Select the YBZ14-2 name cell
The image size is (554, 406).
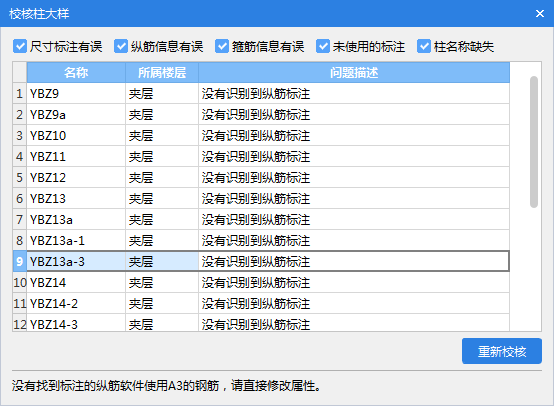point(76,304)
